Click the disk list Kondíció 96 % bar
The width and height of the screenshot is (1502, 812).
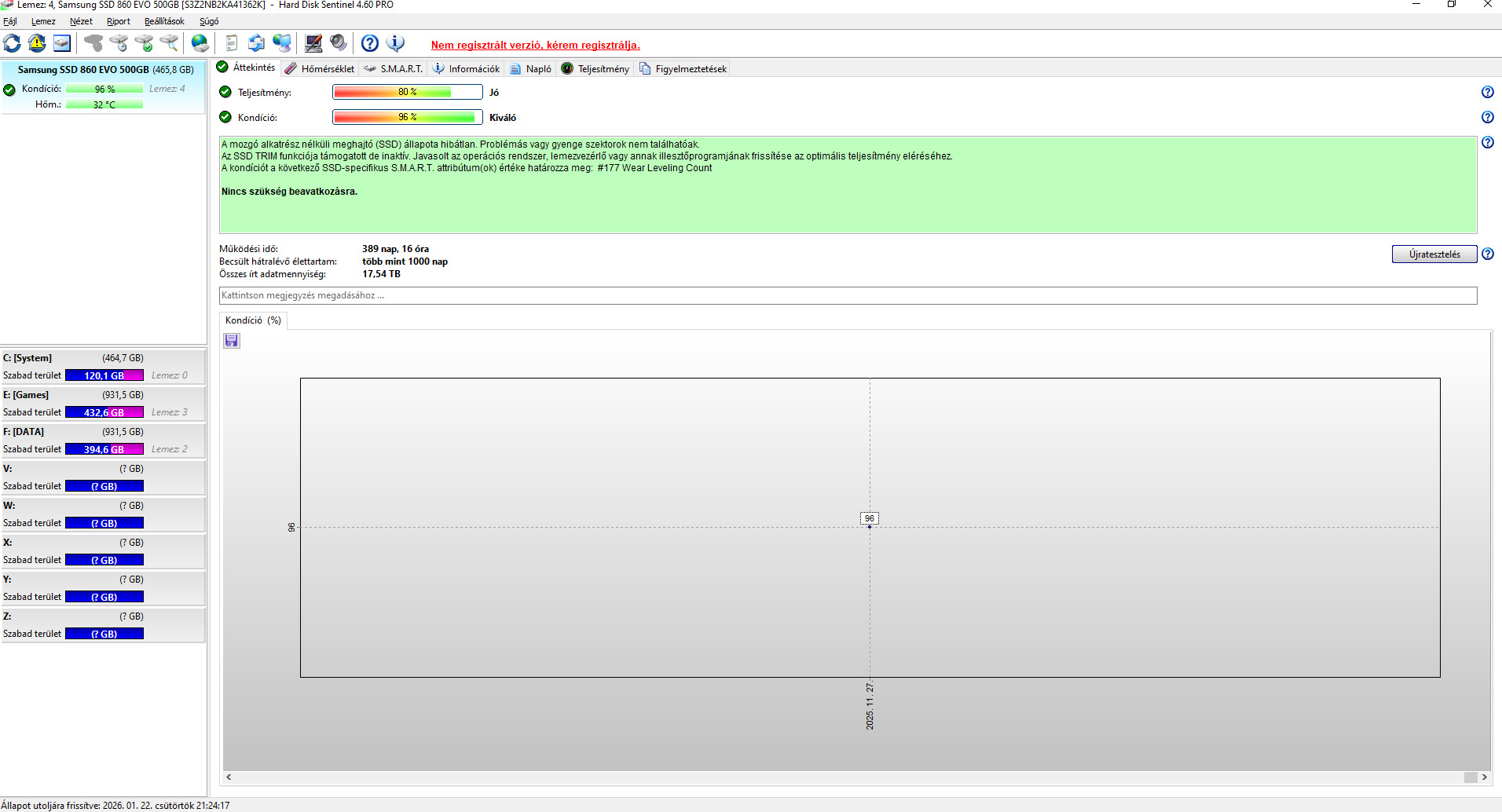pos(104,89)
